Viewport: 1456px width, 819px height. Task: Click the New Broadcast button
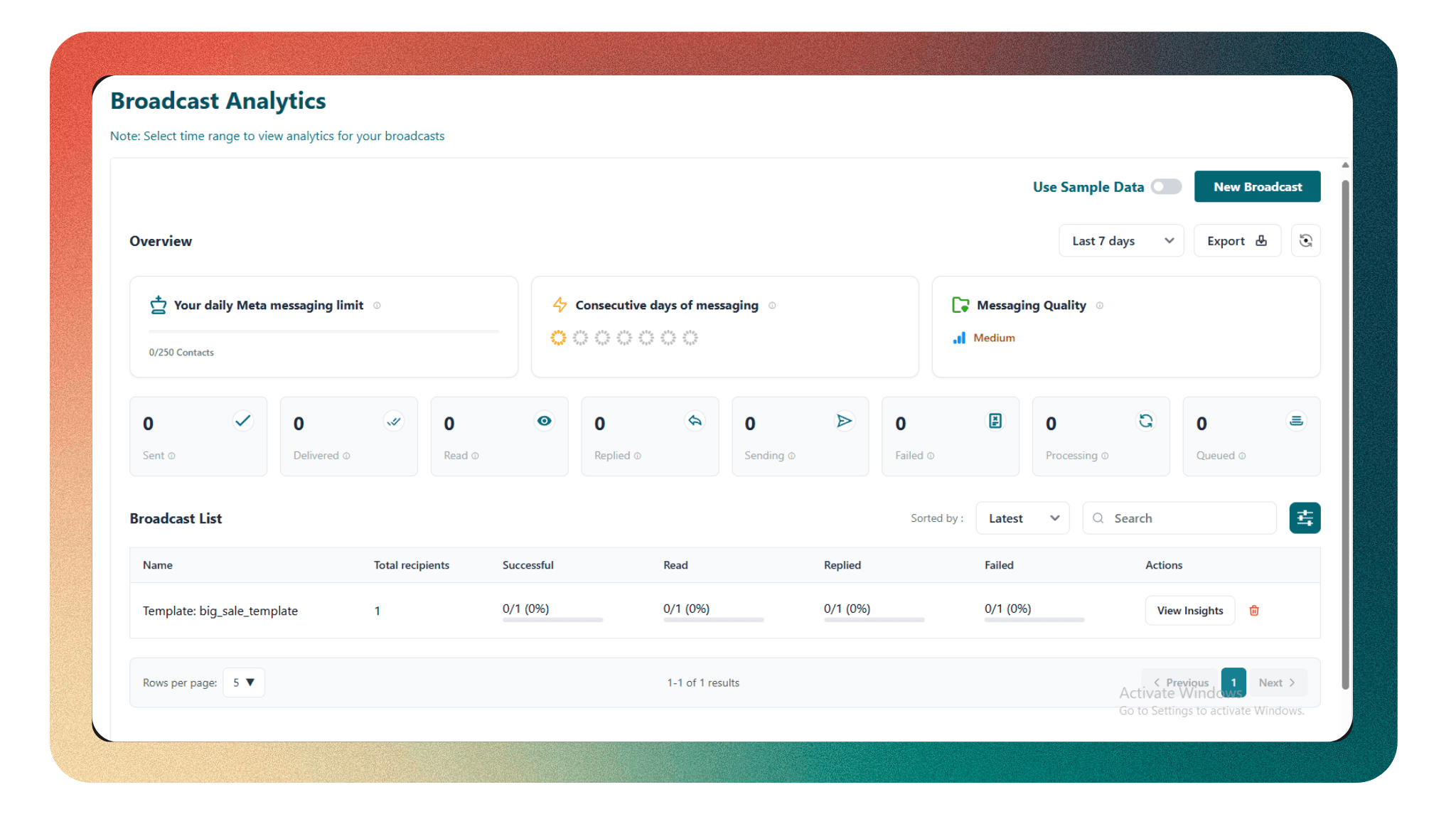pyautogui.click(x=1257, y=186)
